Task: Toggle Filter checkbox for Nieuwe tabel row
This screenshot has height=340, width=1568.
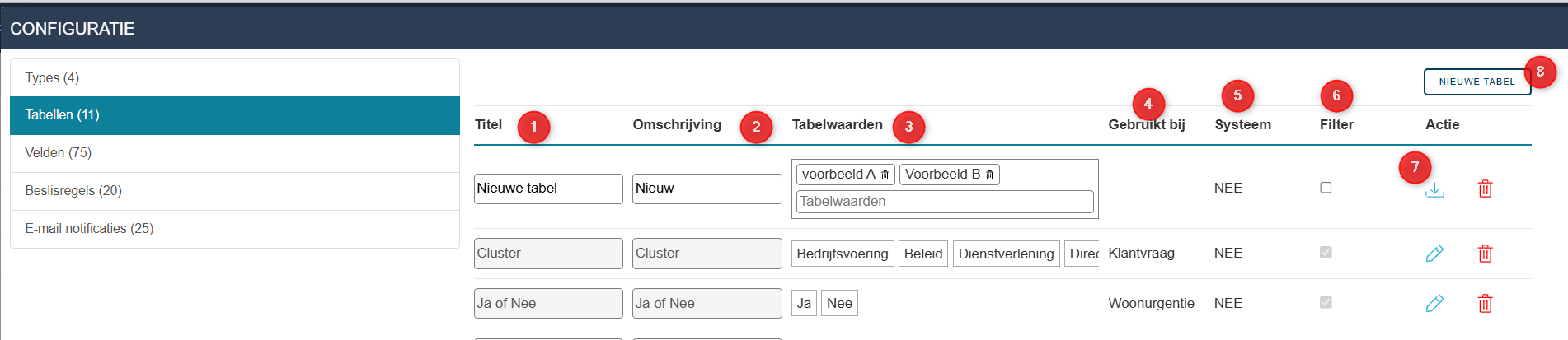Action: pos(1326,188)
